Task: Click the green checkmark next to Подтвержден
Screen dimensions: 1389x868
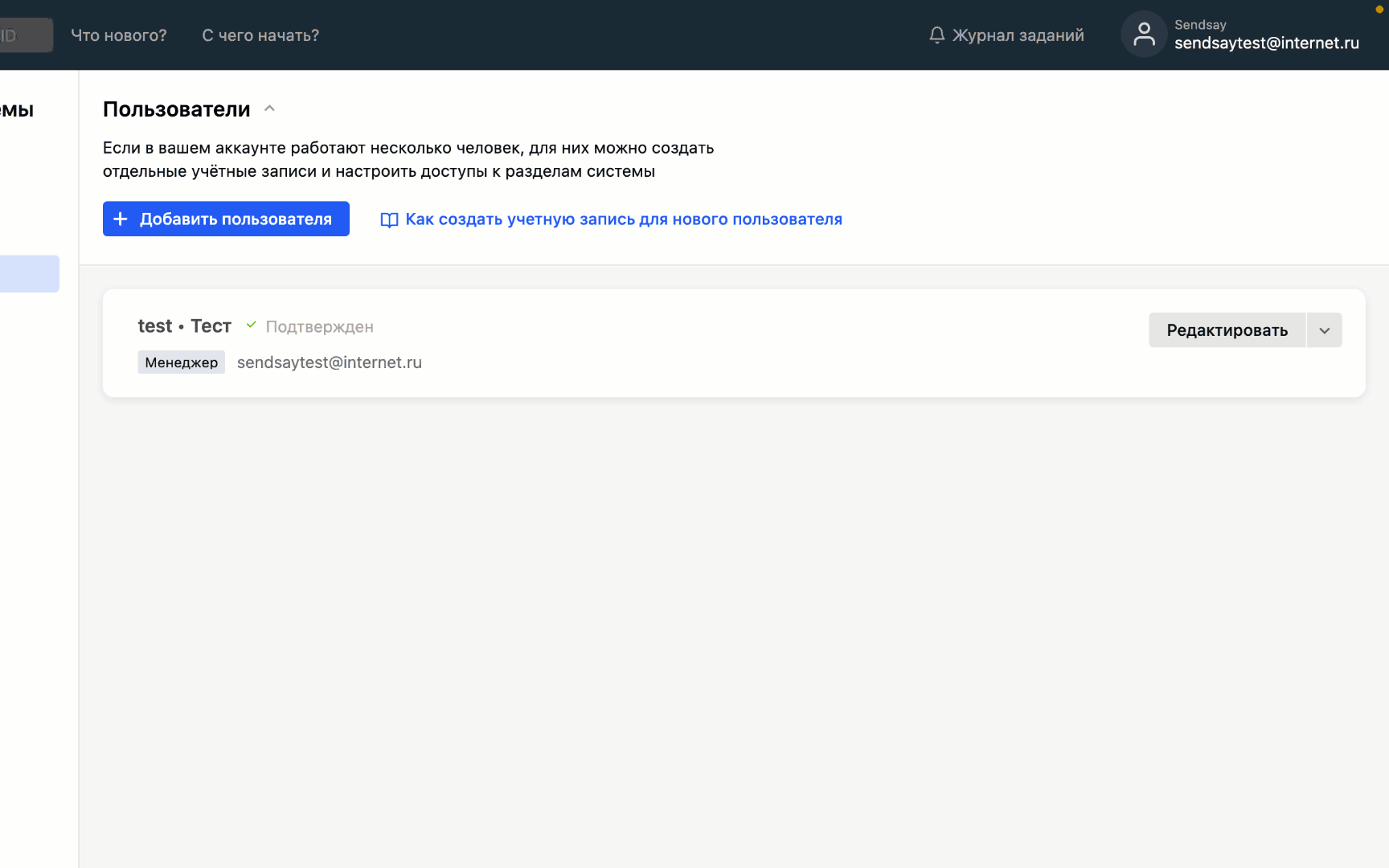Action: point(251,325)
